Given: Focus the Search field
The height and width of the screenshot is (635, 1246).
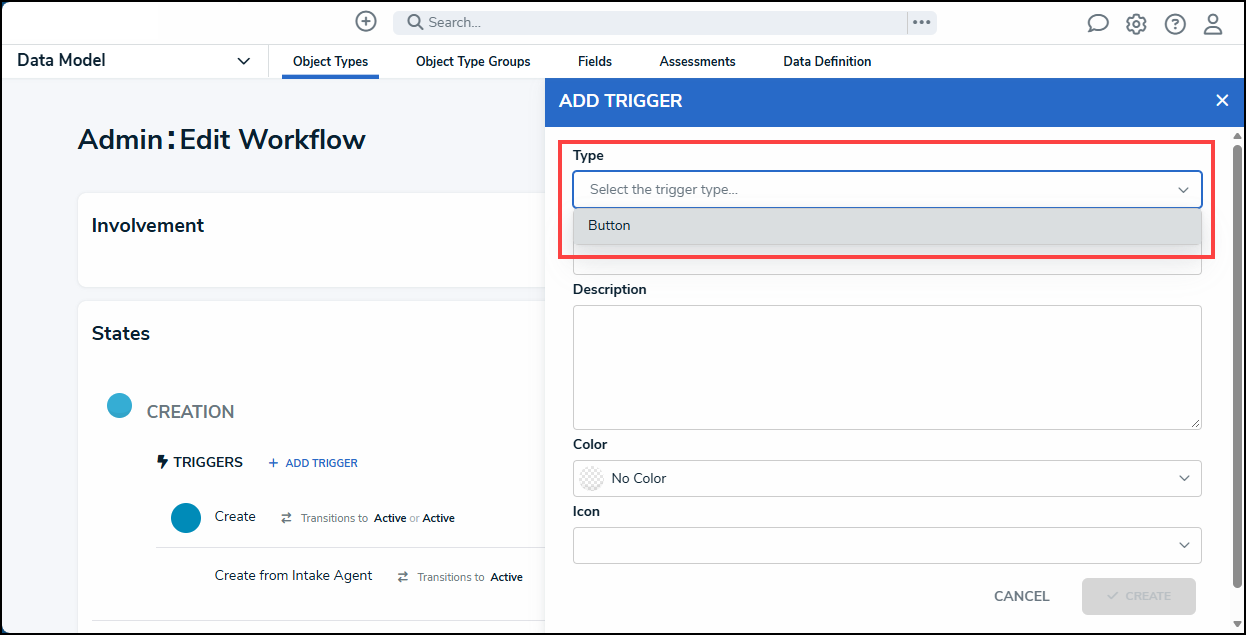Looking at the screenshot, I should tap(650, 22).
